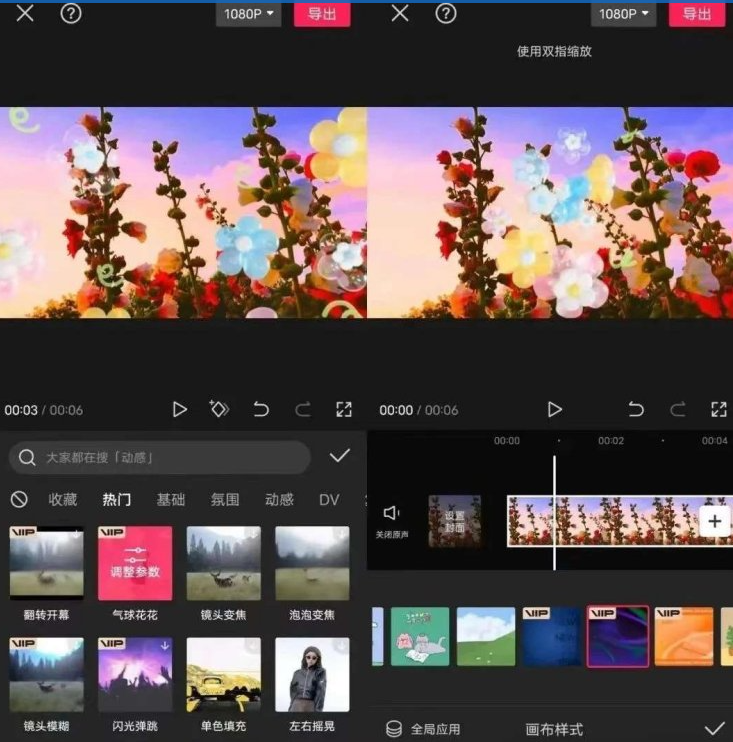
Task: Click the effects search field
Action: (160, 457)
